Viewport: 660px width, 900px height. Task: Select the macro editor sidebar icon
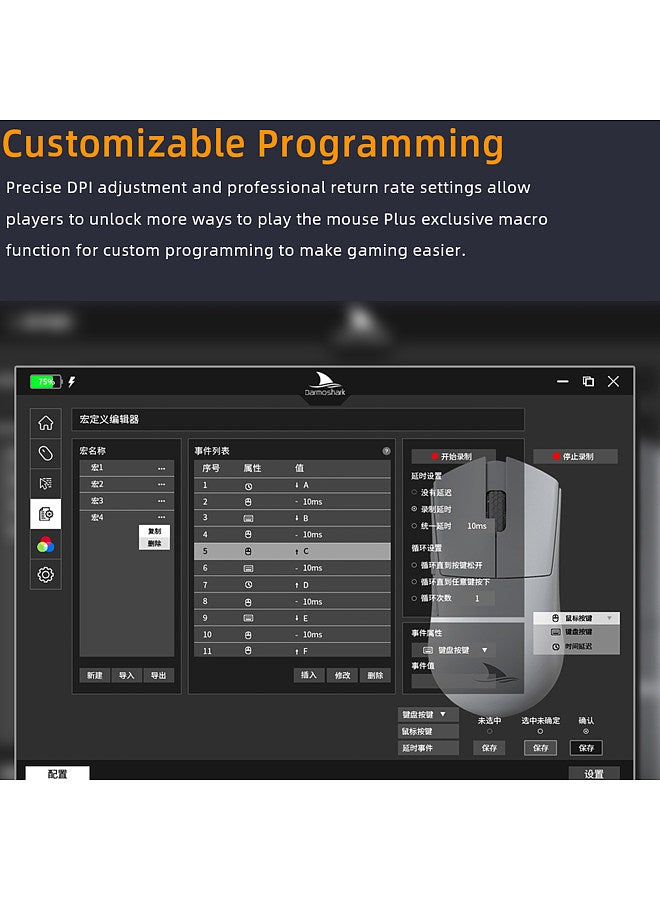point(46,514)
